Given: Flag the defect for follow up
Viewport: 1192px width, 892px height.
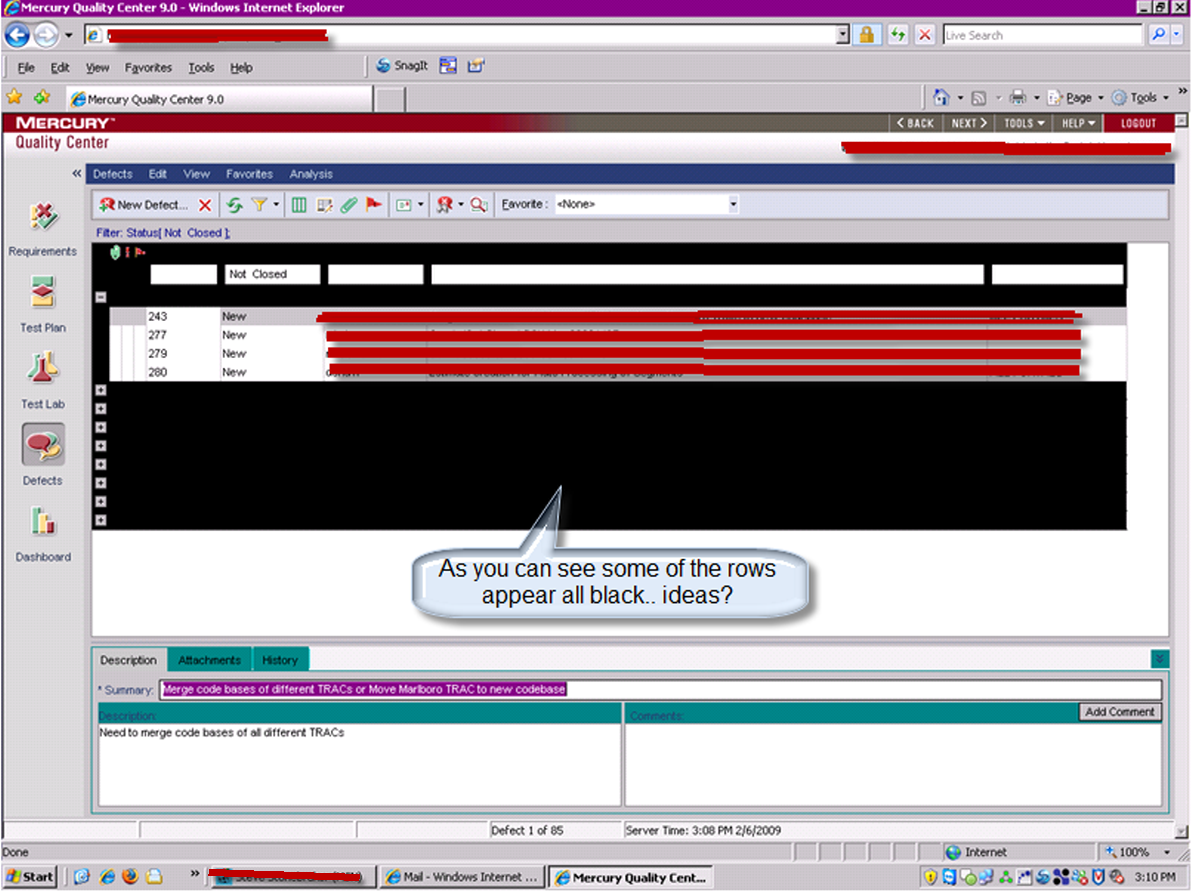Looking at the screenshot, I should point(373,204).
